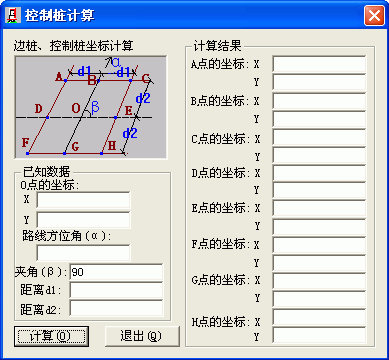Image resolution: width=389 pixels, height=360 pixels.
Task: Click the D点 X result field
Action: tap(319, 173)
